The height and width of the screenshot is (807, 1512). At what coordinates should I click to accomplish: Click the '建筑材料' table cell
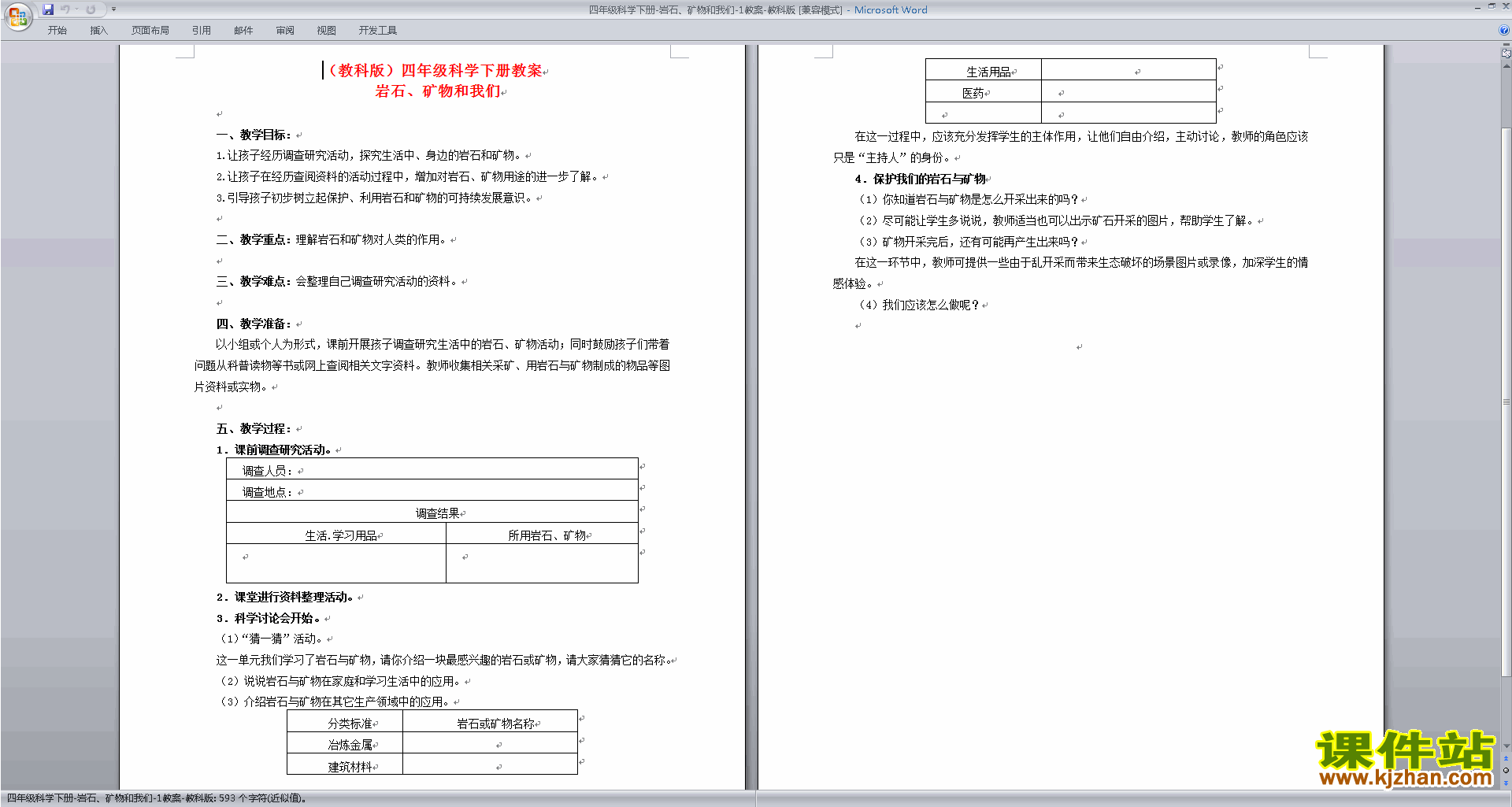point(345,764)
